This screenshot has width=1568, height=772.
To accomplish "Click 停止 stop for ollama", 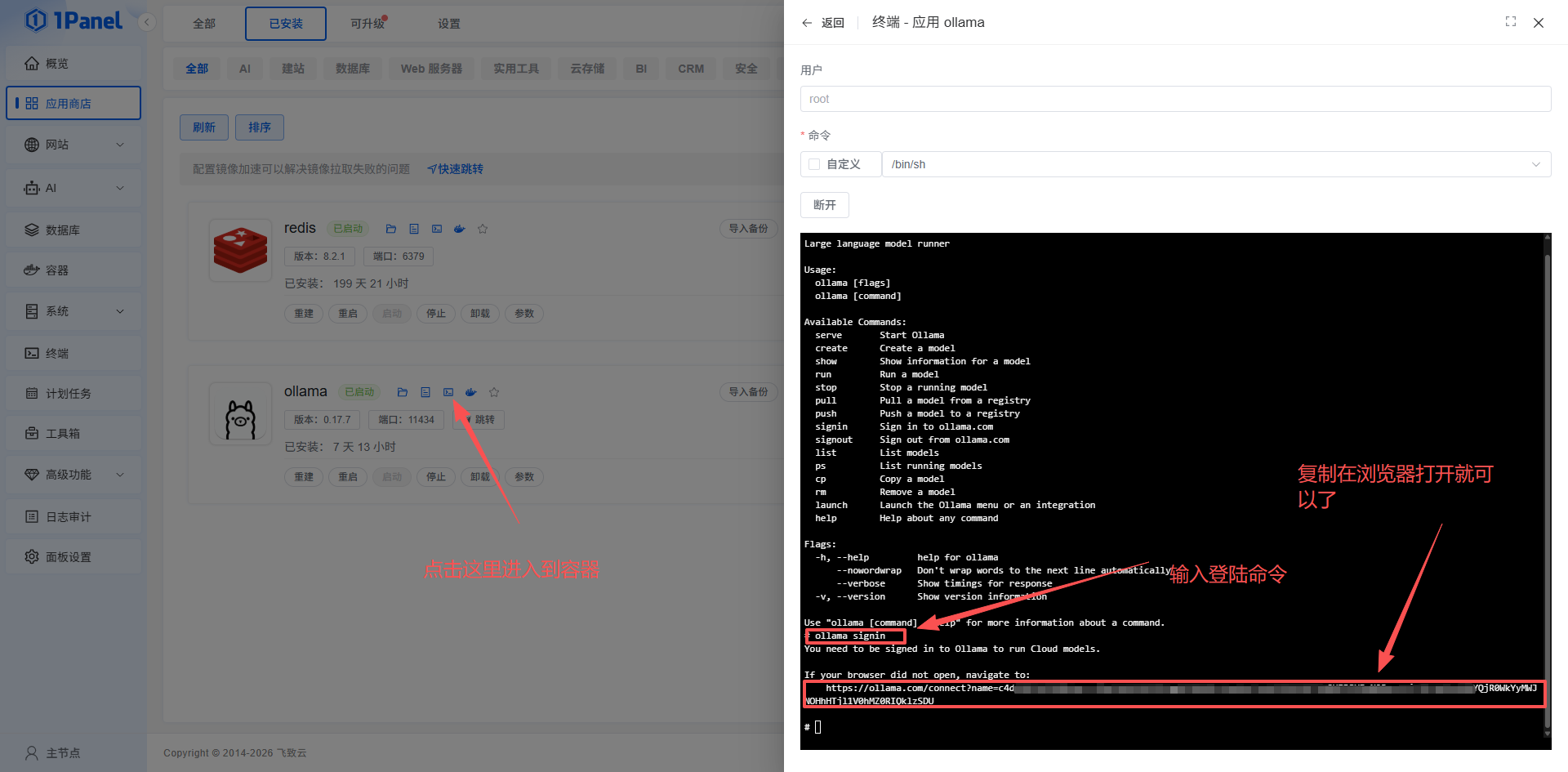I will coord(436,477).
